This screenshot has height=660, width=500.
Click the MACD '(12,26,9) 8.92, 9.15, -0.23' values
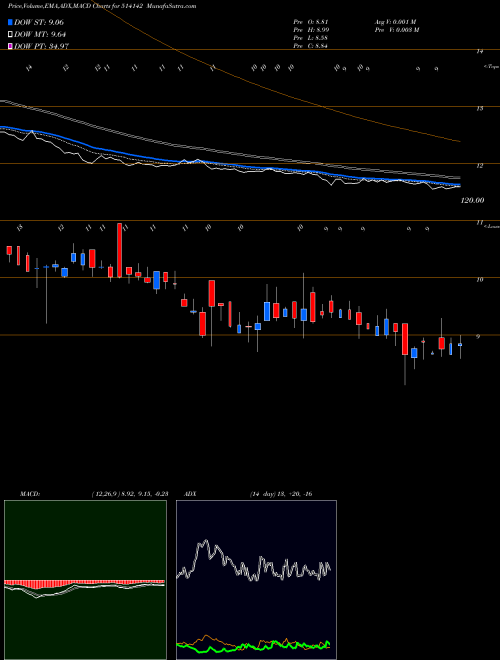point(129,494)
